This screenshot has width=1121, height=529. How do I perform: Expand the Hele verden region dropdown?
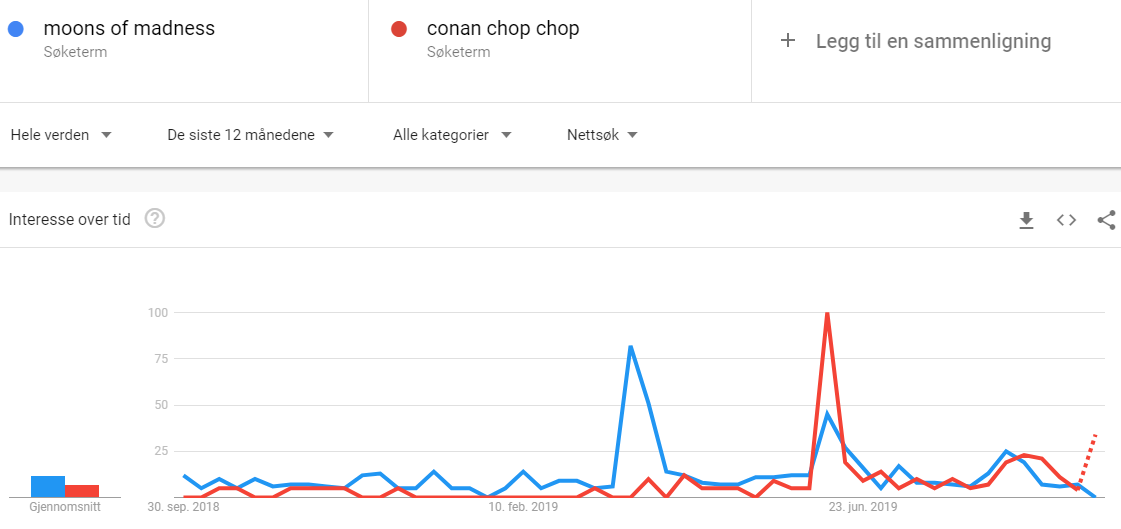tap(61, 135)
